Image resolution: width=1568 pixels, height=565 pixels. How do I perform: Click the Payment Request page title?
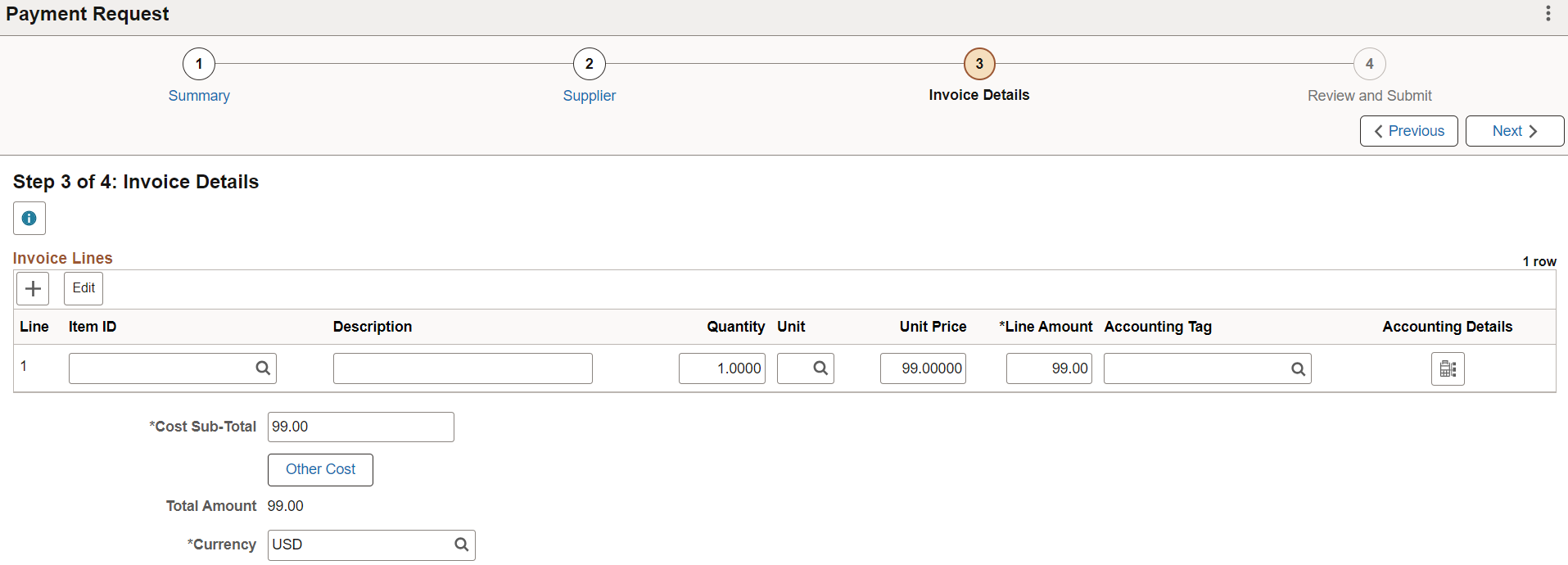click(88, 14)
